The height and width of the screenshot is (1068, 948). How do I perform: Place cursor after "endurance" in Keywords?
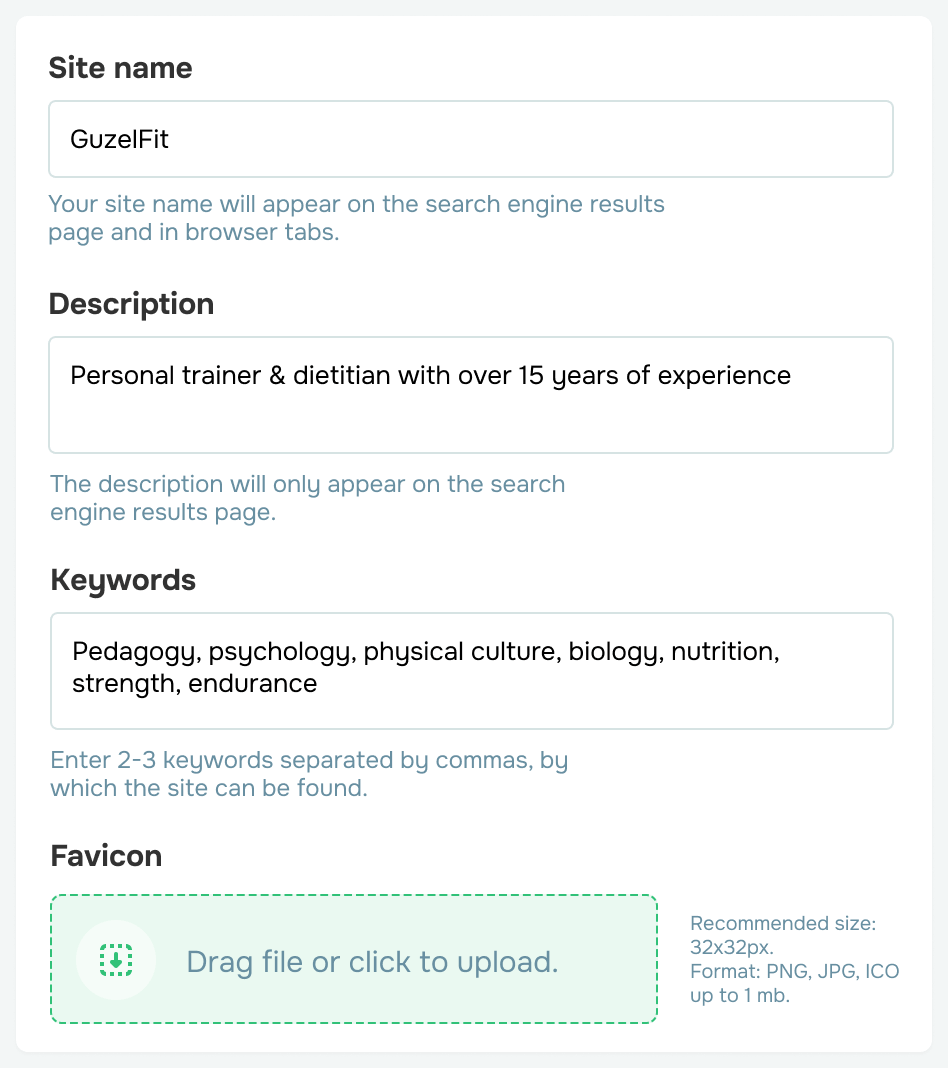[318, 684]
